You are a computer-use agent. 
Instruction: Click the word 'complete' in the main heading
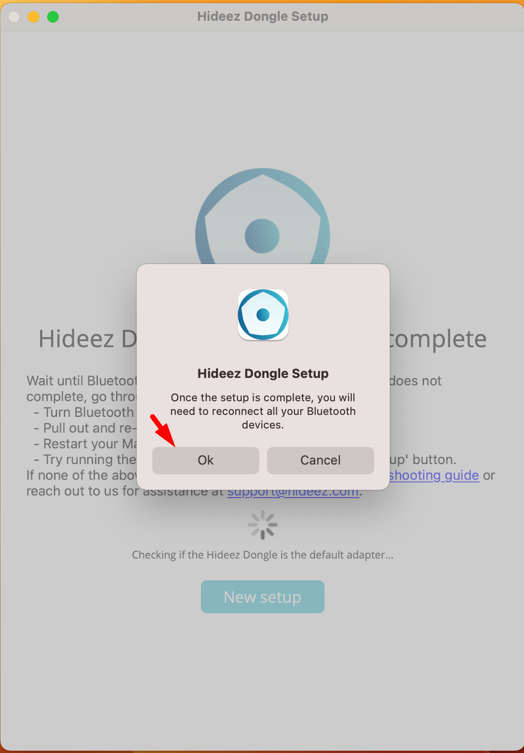pos(438,339)
